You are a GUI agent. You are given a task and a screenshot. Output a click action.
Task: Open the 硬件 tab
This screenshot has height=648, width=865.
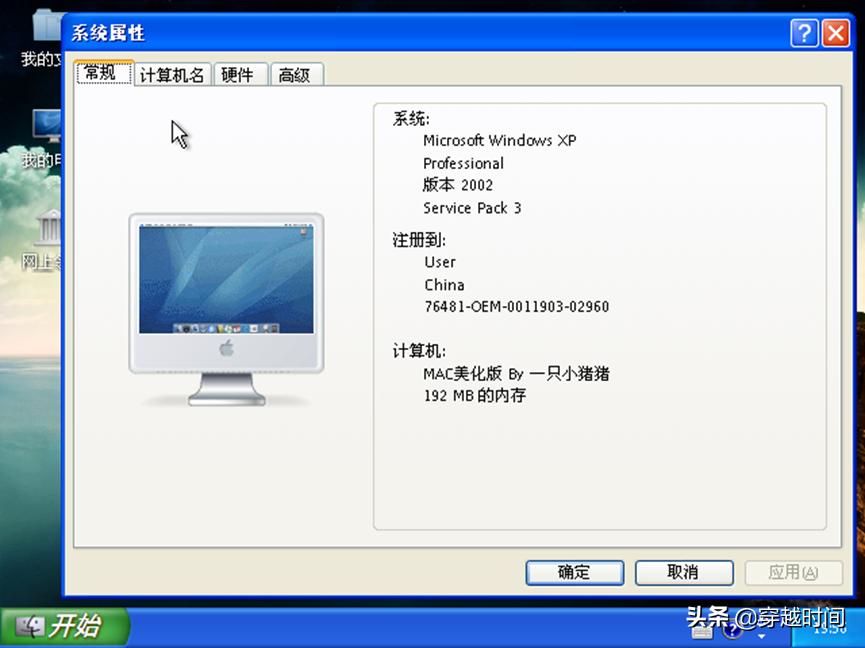point(239,73)
